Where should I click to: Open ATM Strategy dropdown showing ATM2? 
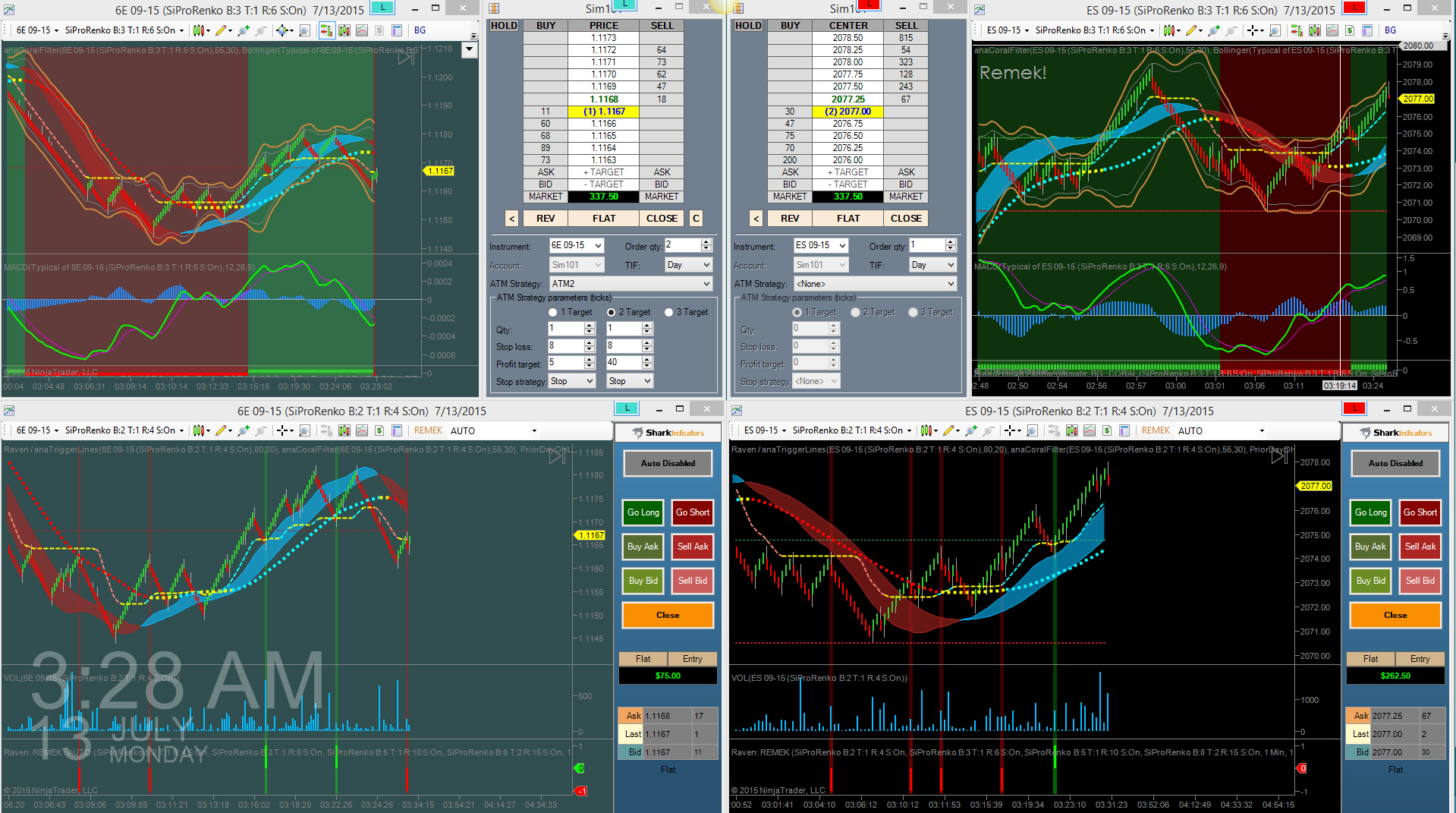click(631, 283)
